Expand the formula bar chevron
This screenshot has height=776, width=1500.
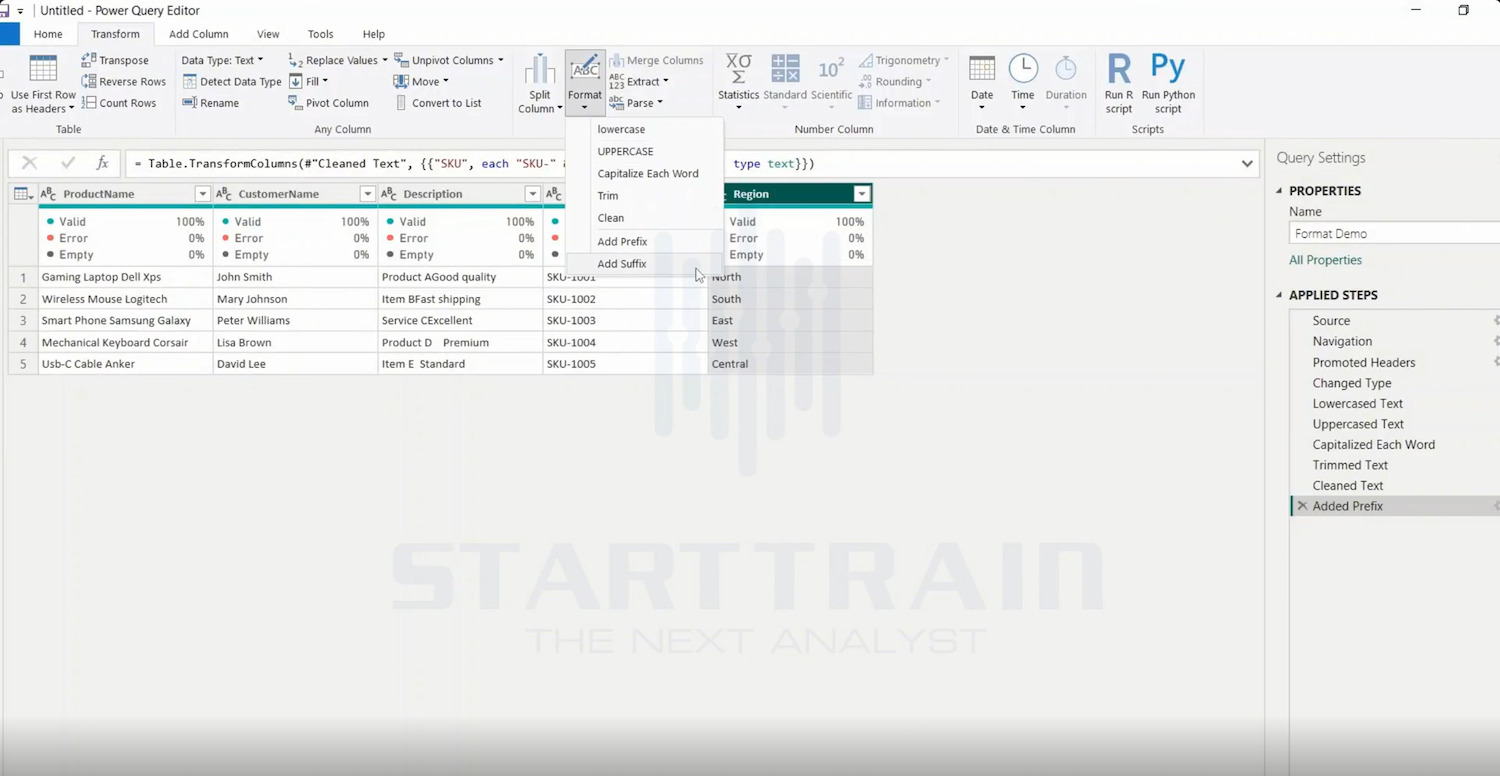(1247, 163)
